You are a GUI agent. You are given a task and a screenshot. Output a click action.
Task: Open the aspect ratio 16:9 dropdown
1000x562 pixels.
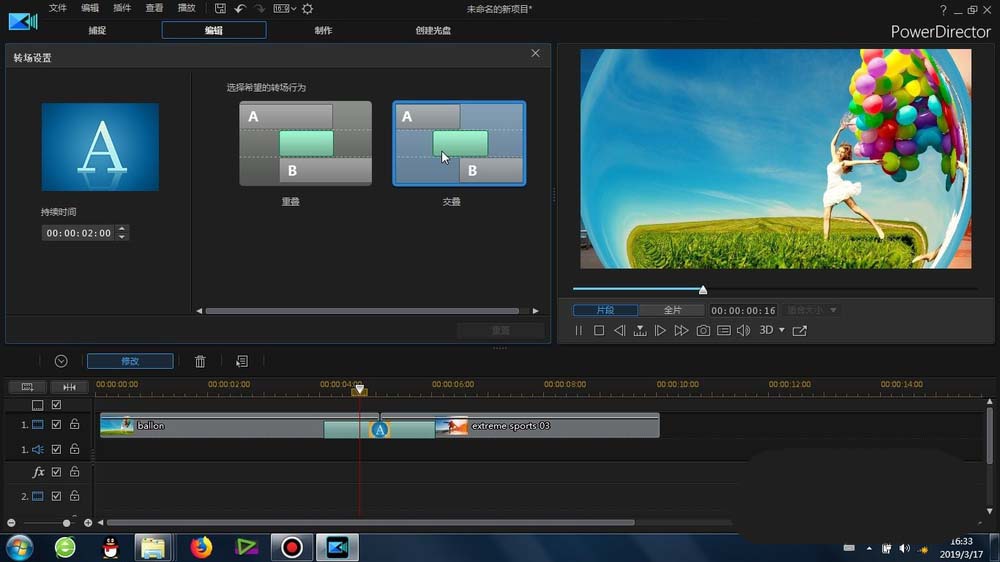[284, 9]
